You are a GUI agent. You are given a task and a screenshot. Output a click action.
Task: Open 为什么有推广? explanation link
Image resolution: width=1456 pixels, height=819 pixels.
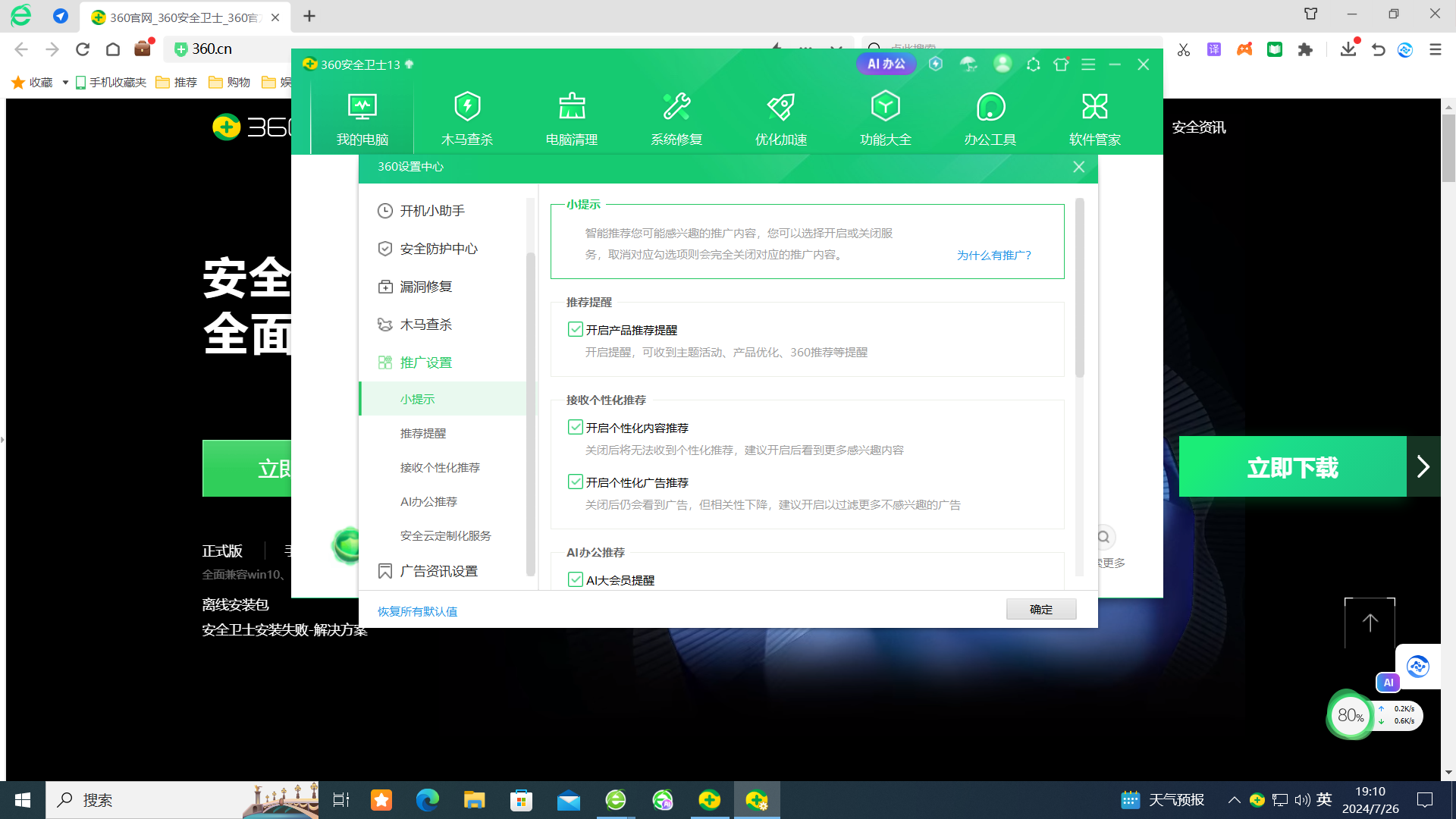tap(993, 255)
